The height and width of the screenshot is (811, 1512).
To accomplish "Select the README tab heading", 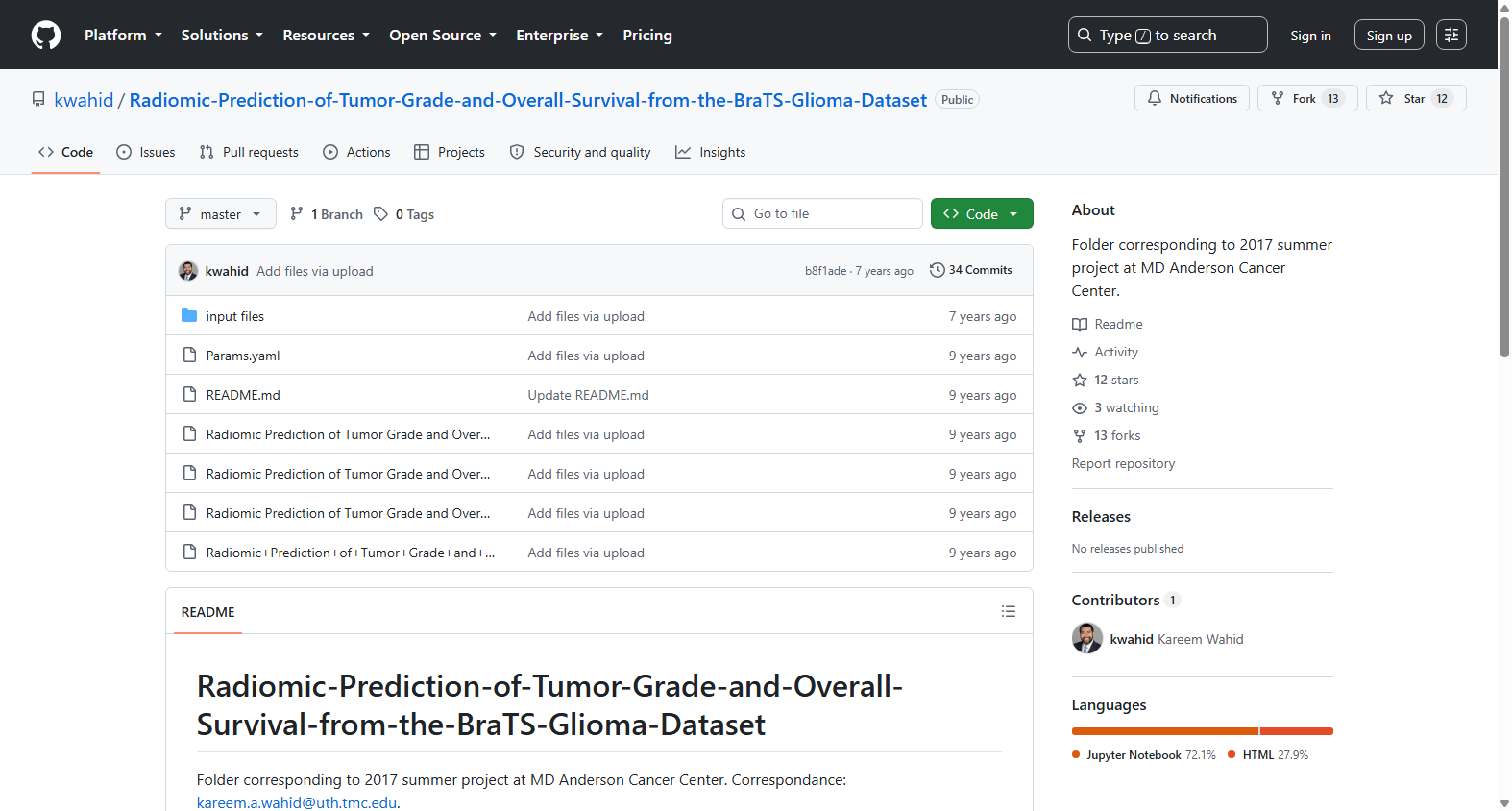I will pos(207,612).
